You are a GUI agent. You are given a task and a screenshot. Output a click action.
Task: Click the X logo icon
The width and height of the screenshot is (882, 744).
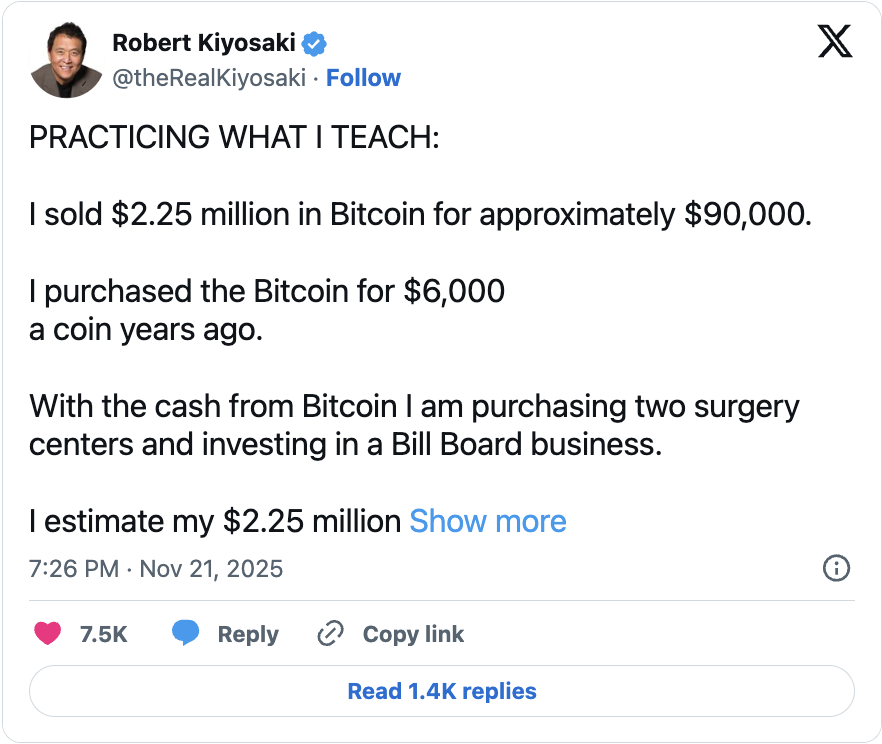point(834,43)
